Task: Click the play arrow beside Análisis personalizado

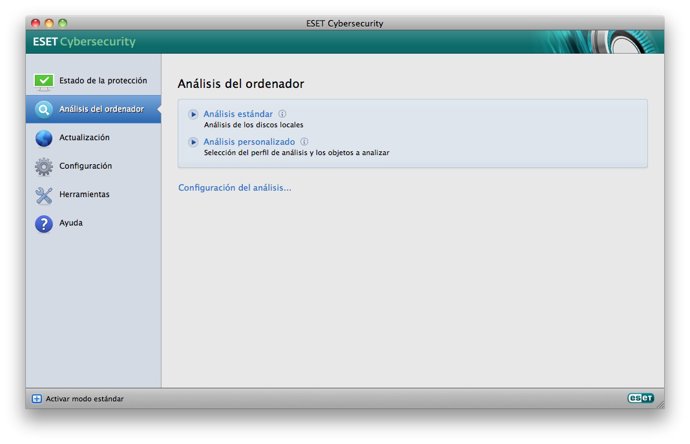Action: (193, 142)
